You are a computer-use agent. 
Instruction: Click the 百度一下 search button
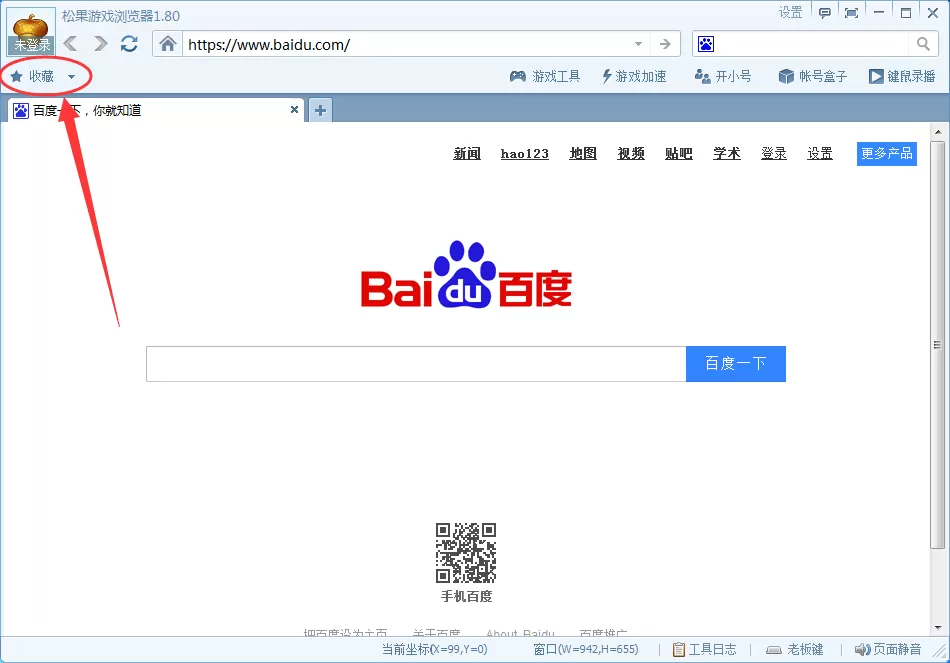click(736, 364)
